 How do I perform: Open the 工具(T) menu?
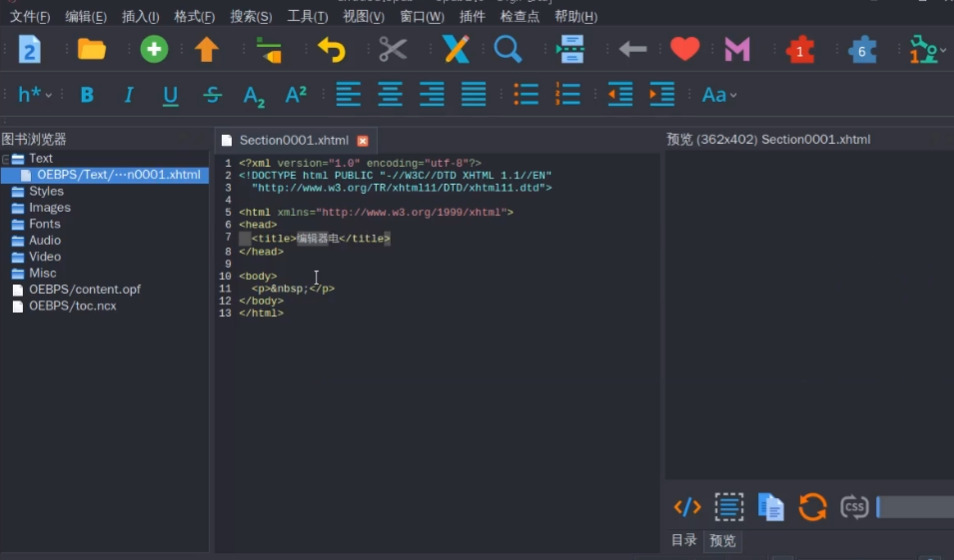point(307,17)
